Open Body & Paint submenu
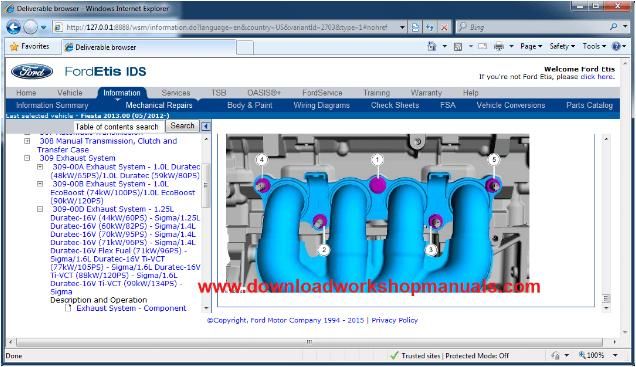The image size is (636, 367). [249, 105]
